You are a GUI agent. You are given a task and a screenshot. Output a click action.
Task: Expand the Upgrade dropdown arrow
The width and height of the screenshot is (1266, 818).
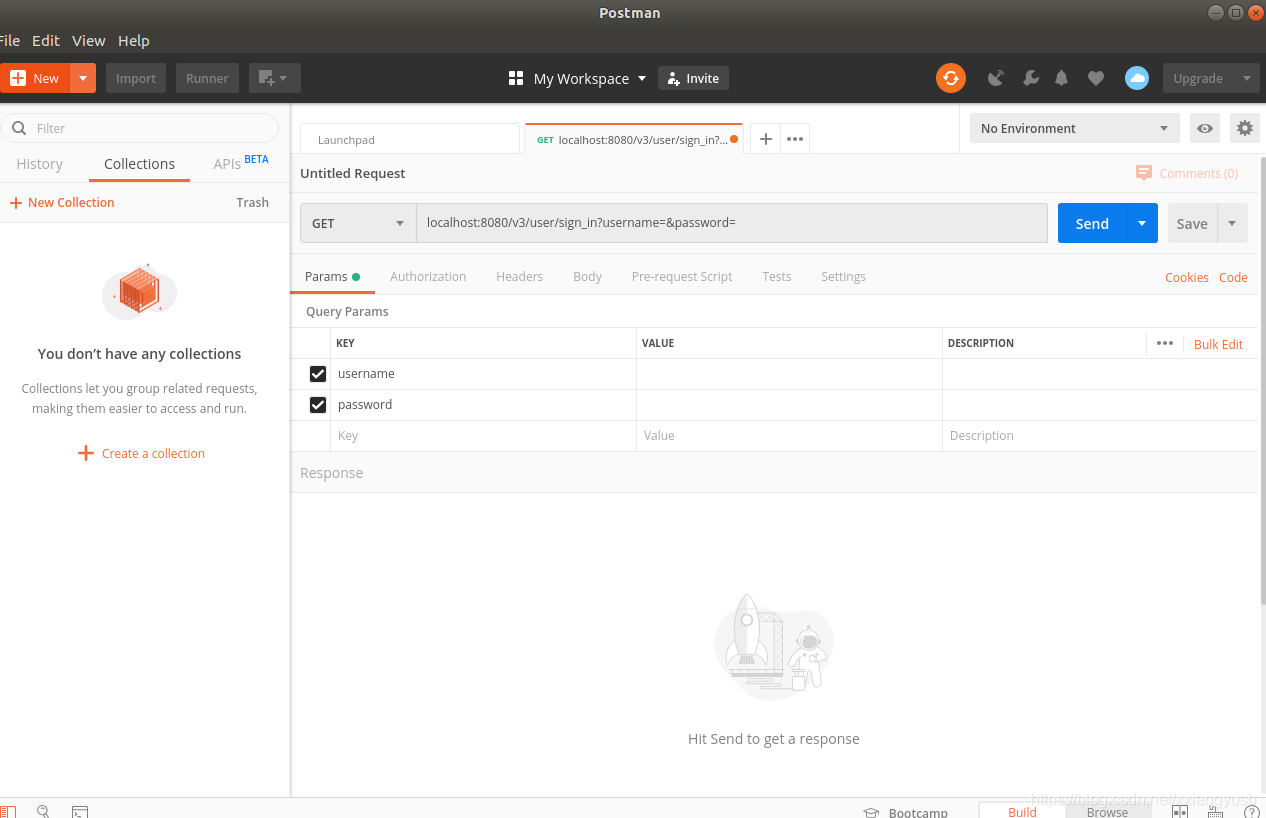(1246, 78)
